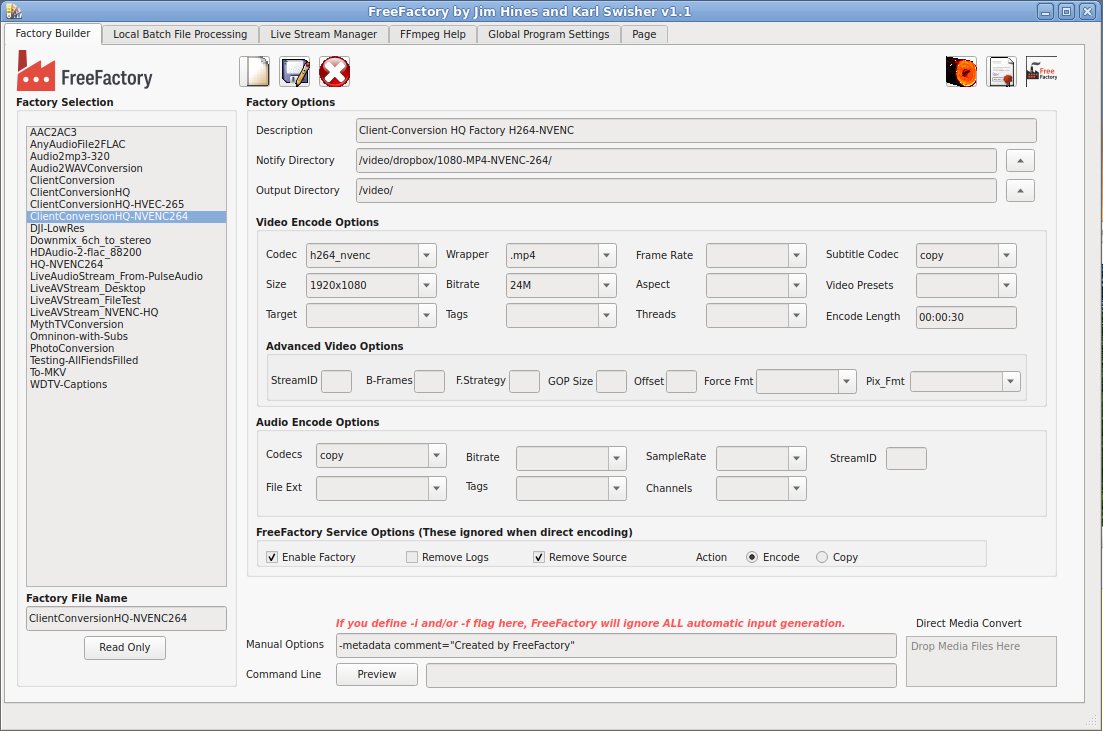Click the red X delete factory icon
Screen dimensions: 1103x731
tap(334, 72)
